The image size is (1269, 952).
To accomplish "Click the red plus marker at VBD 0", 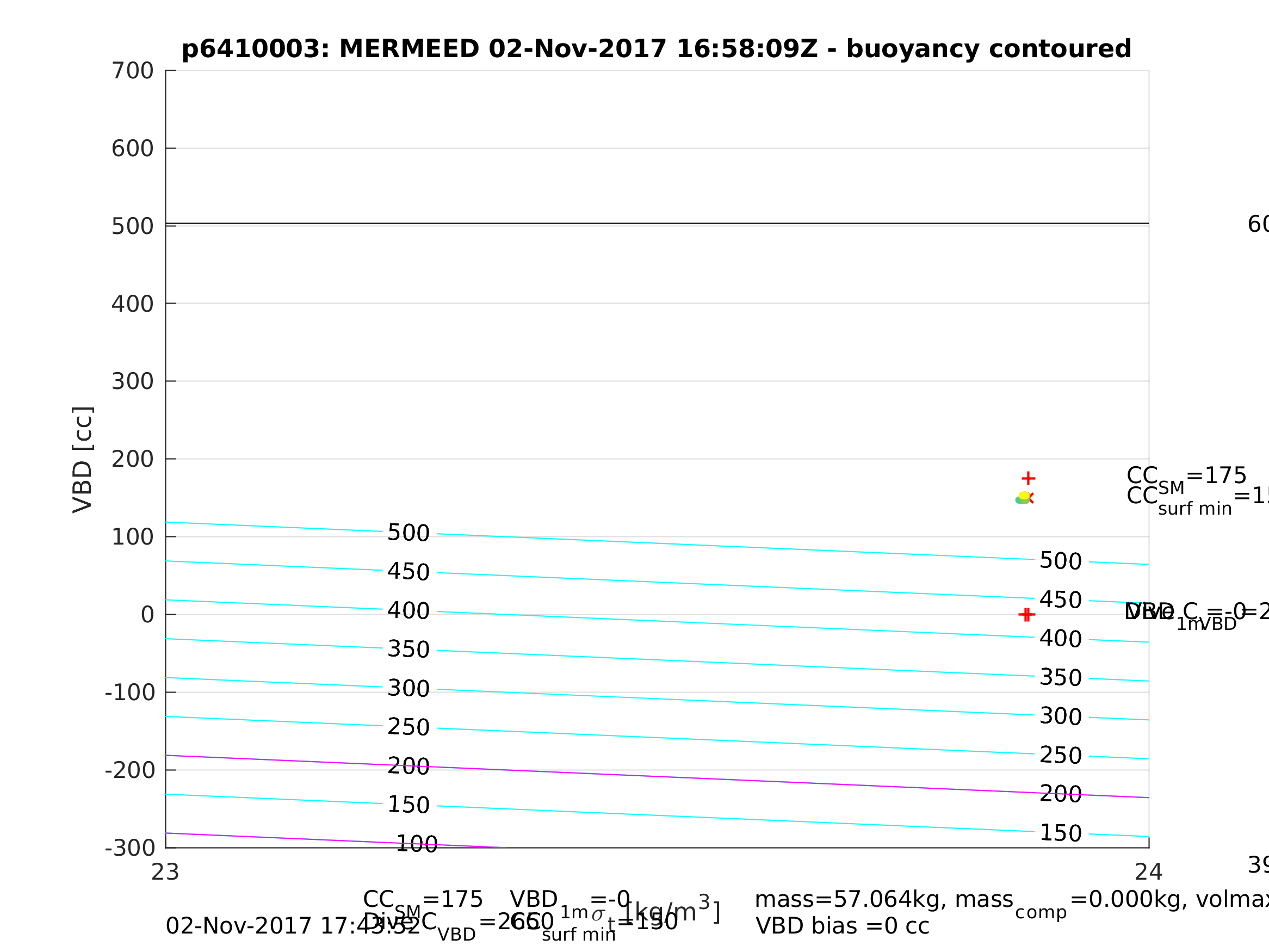I will (1026, 615).
